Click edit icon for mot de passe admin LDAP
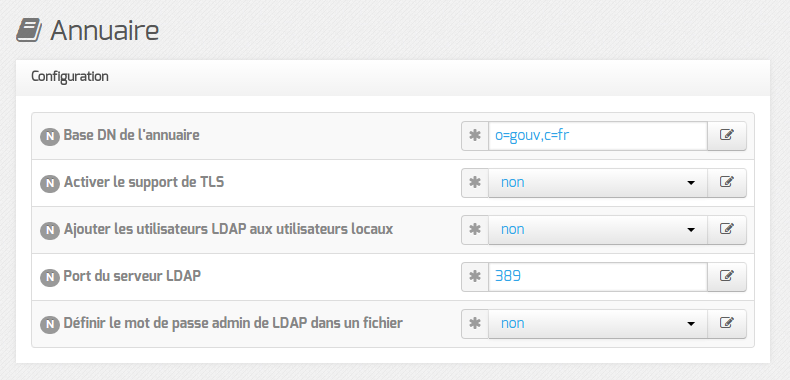Image resolution: width=790 pixels, height=380 pixels. (x=727, y=323)
